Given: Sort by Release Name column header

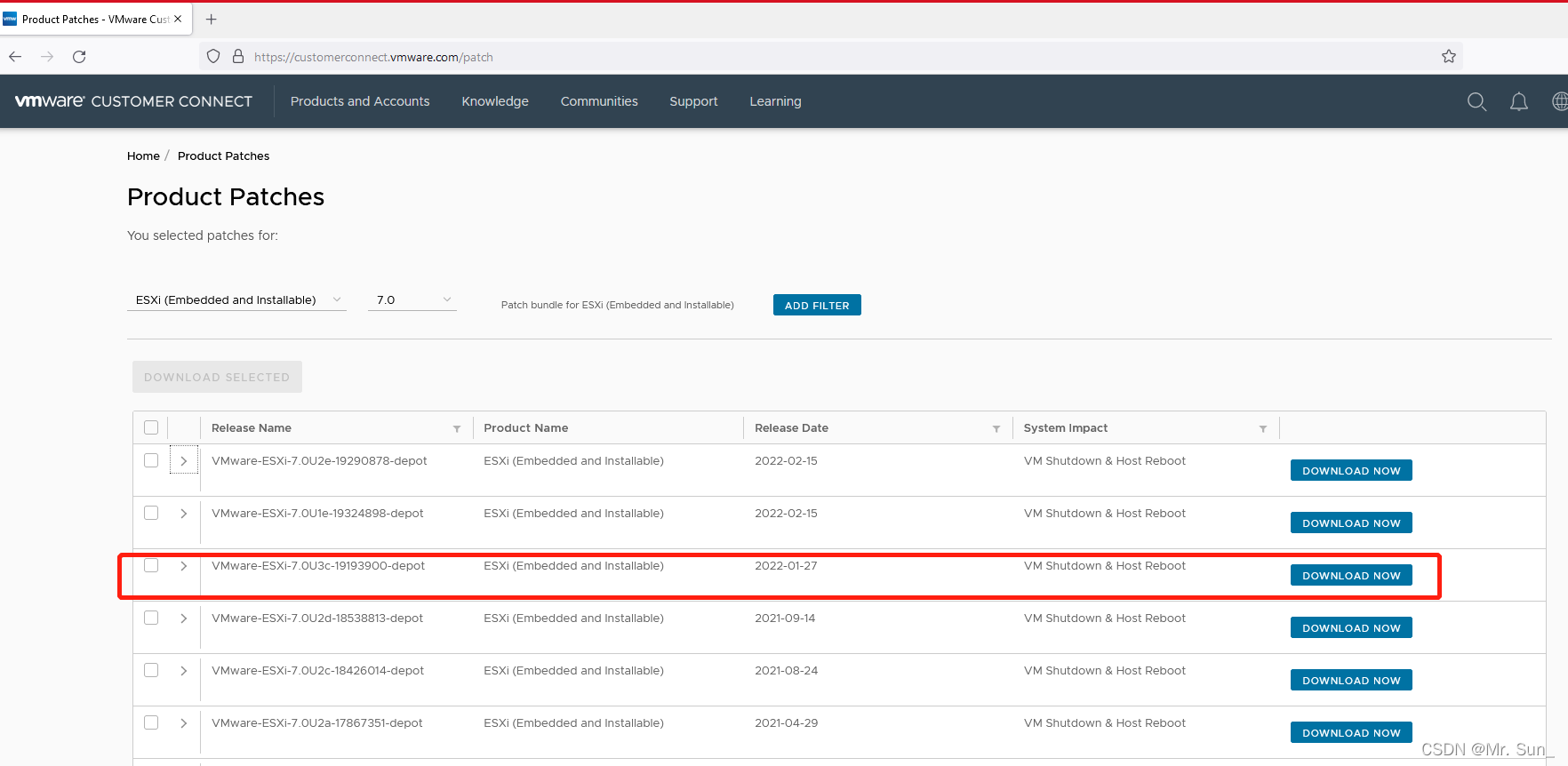Looking at the screenshot, I should (x=252, y=428).
